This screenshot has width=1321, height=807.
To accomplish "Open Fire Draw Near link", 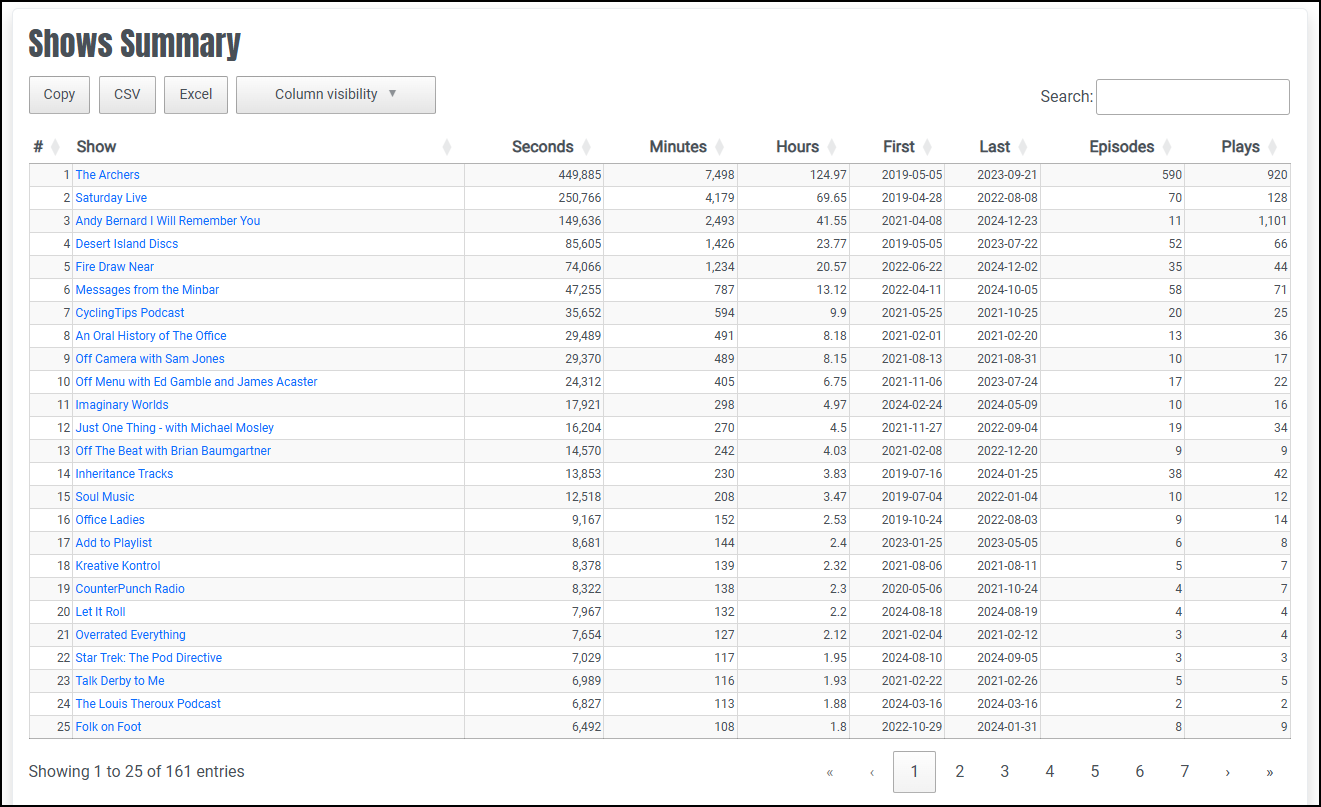I will pyautogui.click(x=115, y=267).
